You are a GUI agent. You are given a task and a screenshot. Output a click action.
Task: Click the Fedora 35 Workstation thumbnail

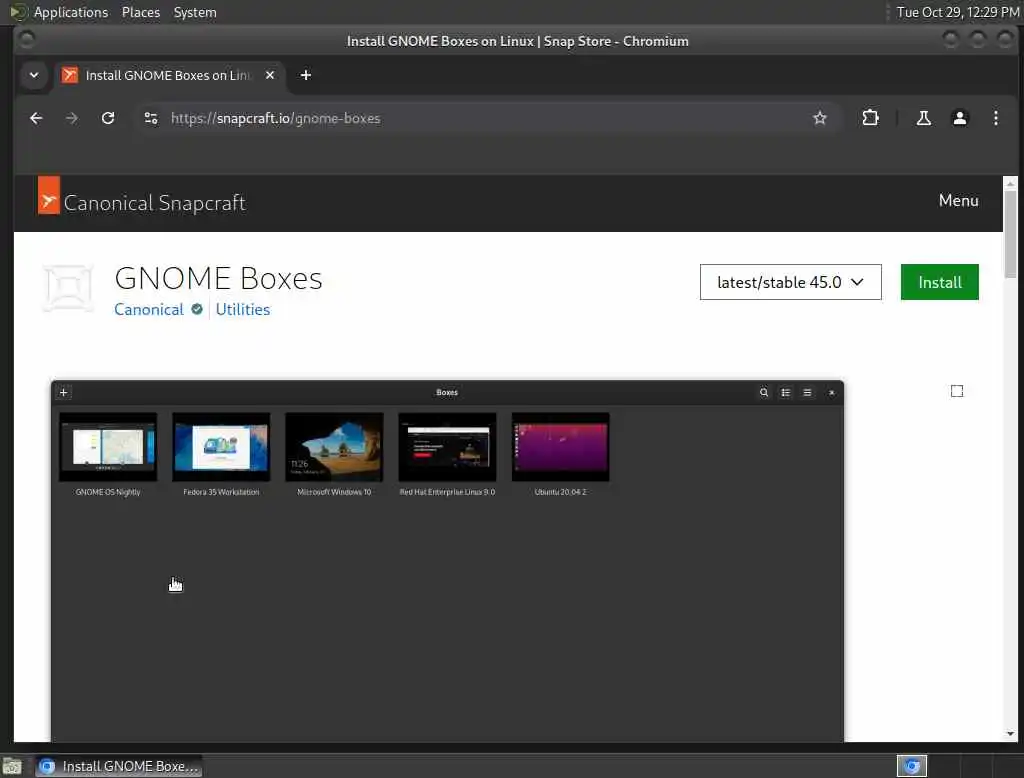pos(221,447)
